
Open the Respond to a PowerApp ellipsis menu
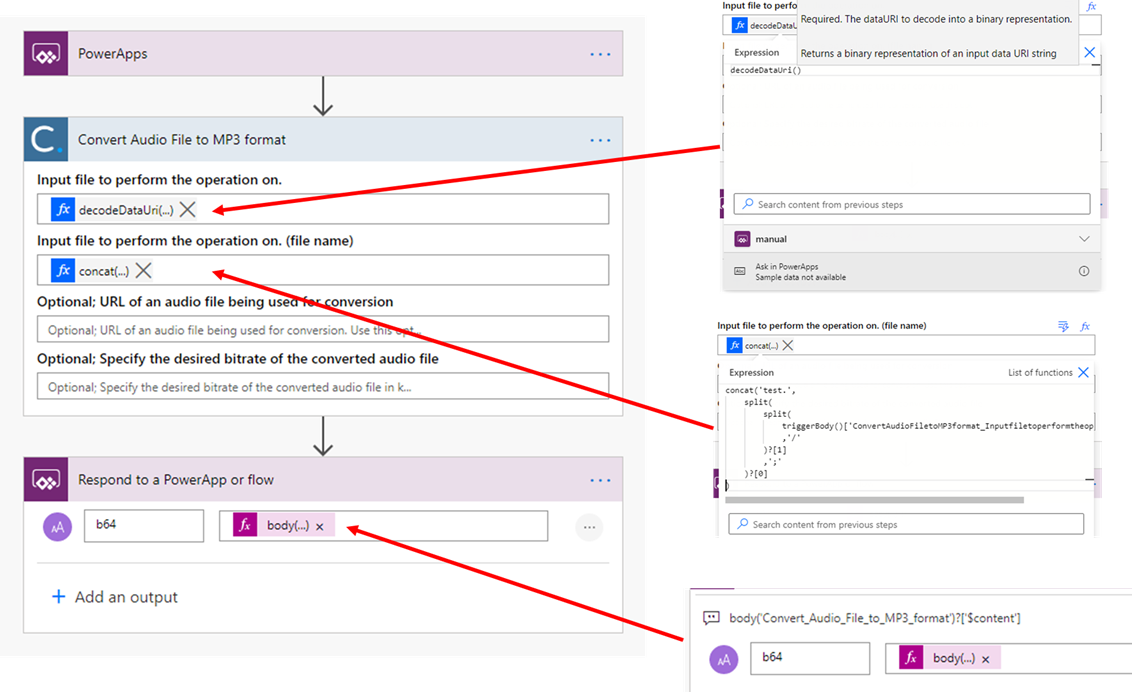(x=600, y=480)
